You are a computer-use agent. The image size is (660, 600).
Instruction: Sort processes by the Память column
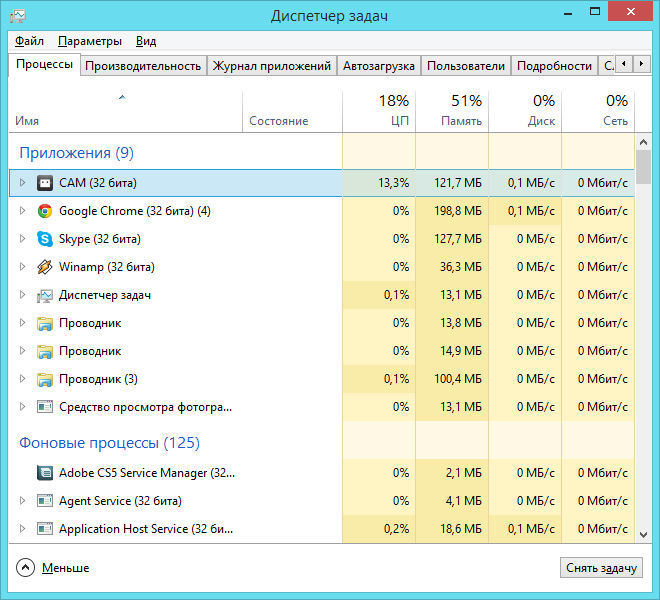point(452,110)
